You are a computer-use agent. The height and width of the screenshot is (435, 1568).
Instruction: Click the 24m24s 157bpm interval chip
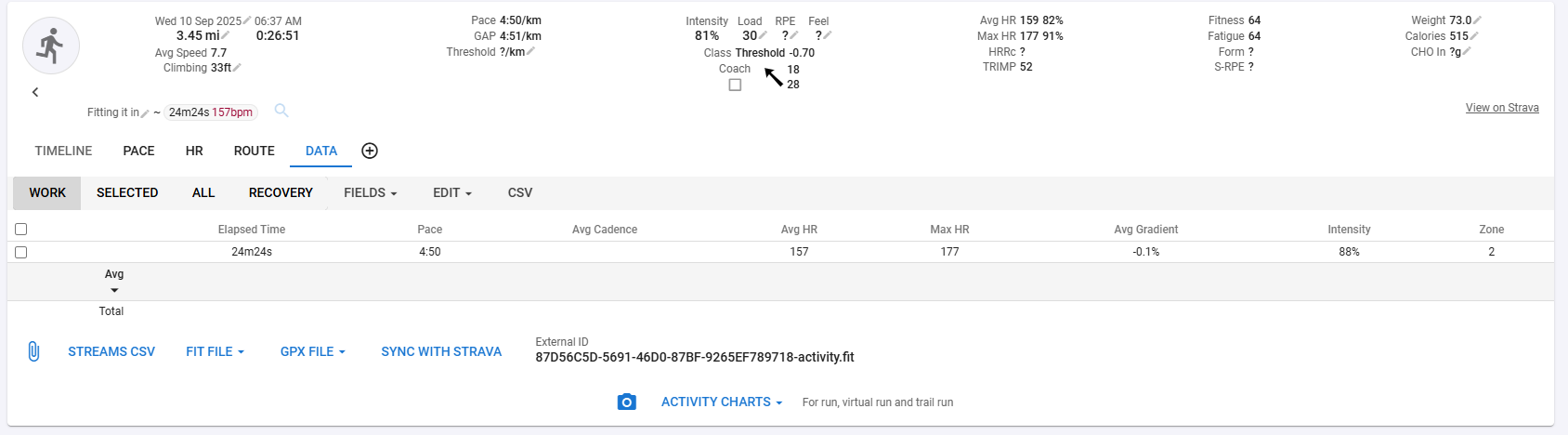pos(211,112)
